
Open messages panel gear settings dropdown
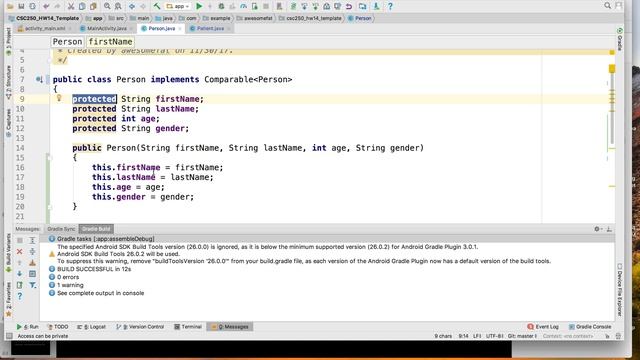(598, 229)
